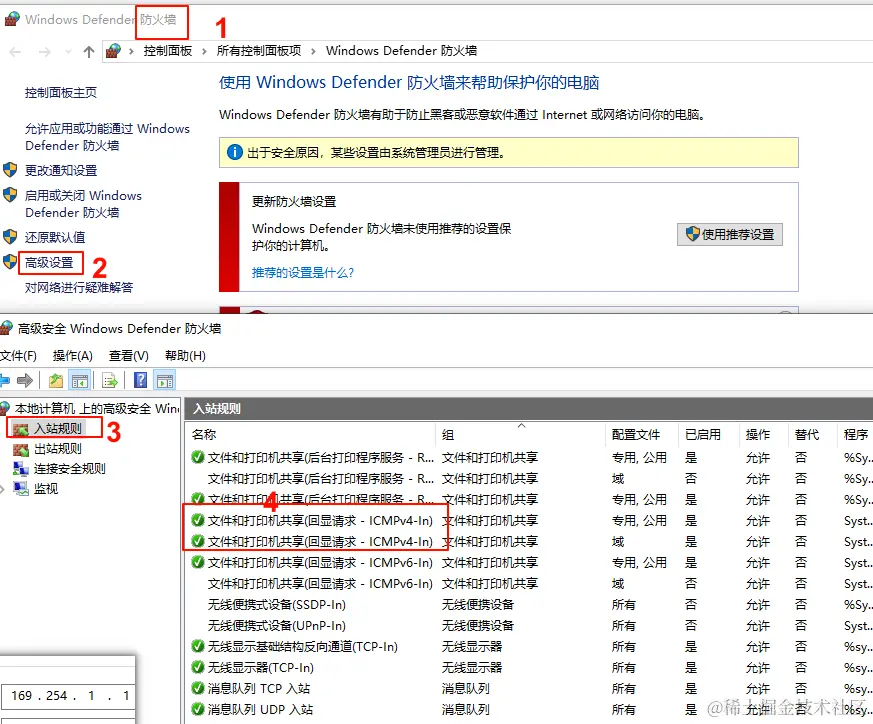Screen dimensions: 873x724
Task: Click the up arrow beside the address bar
Action: 89,52
